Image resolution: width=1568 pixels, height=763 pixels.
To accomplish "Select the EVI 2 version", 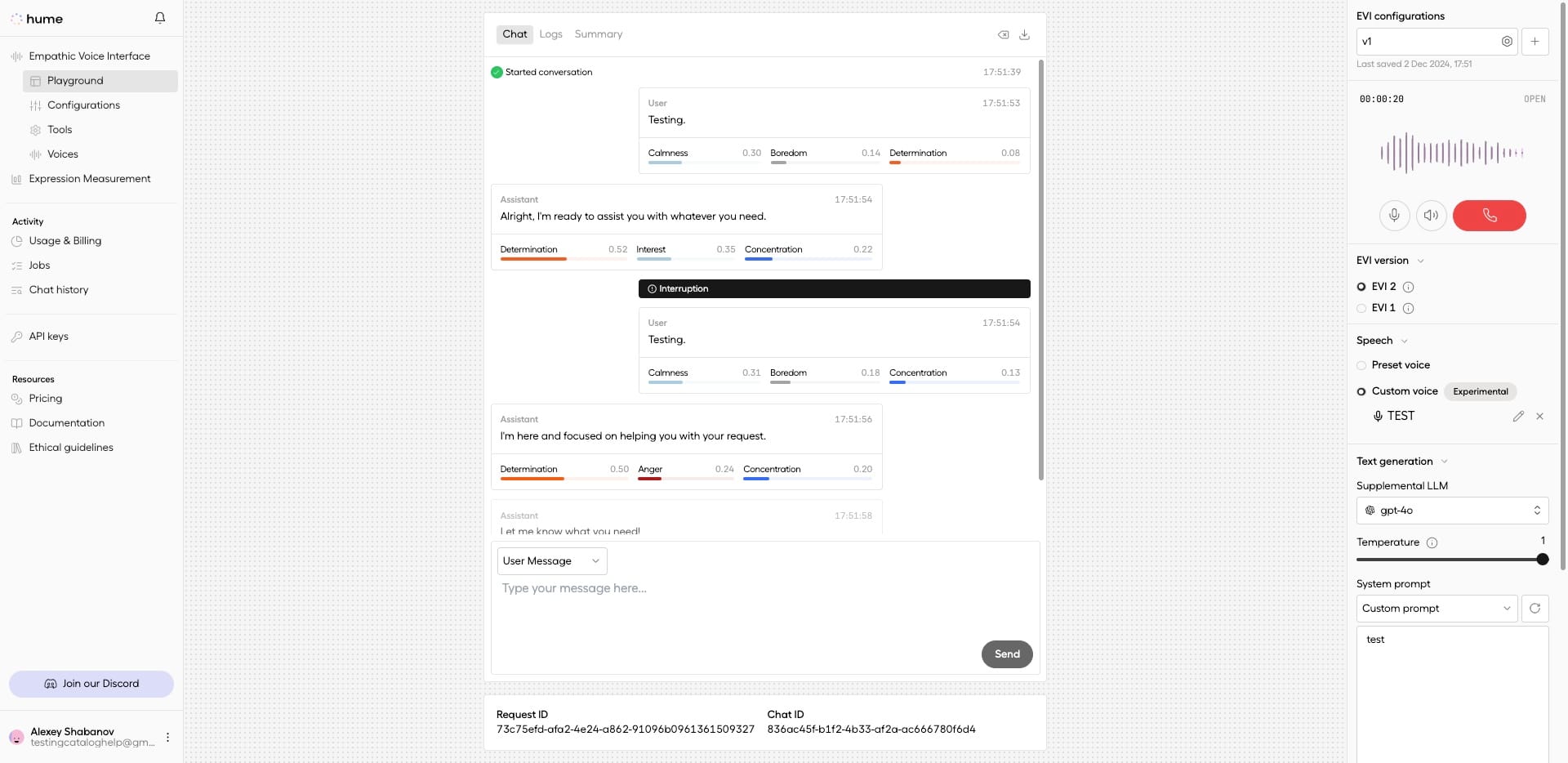I will click(x=1361, y=287).
